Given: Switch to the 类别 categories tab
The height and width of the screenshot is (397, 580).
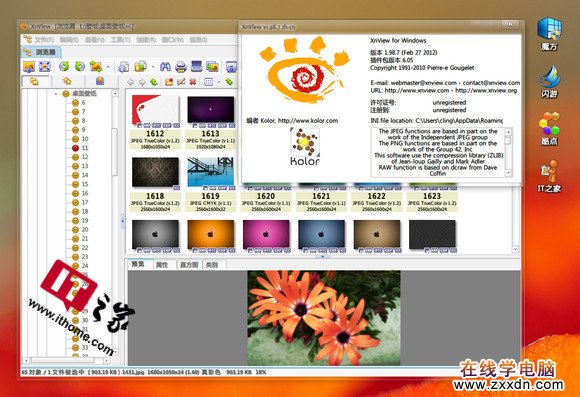Looking at the screenshot, I should [212, 265].
